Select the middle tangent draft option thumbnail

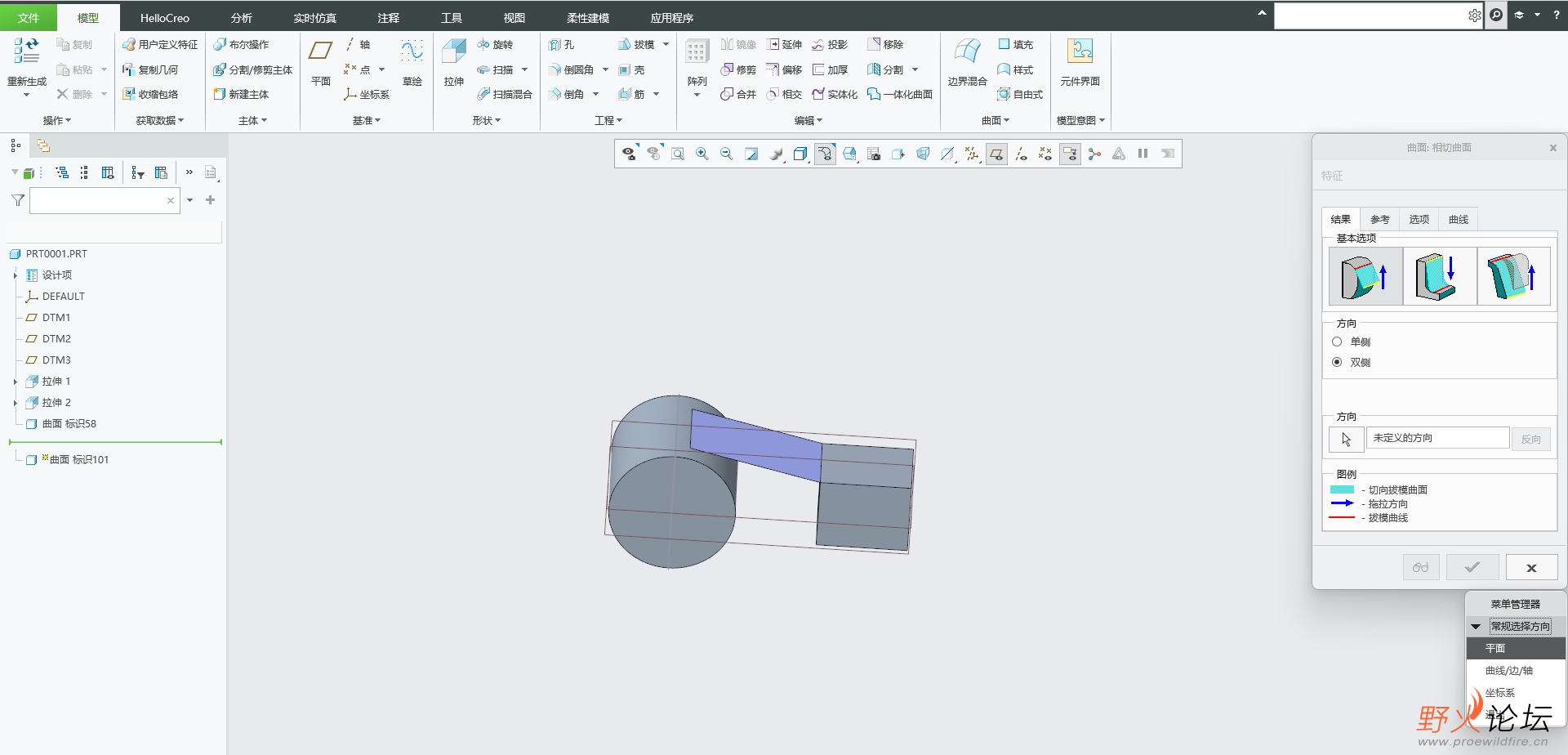tap(1440, 276)
